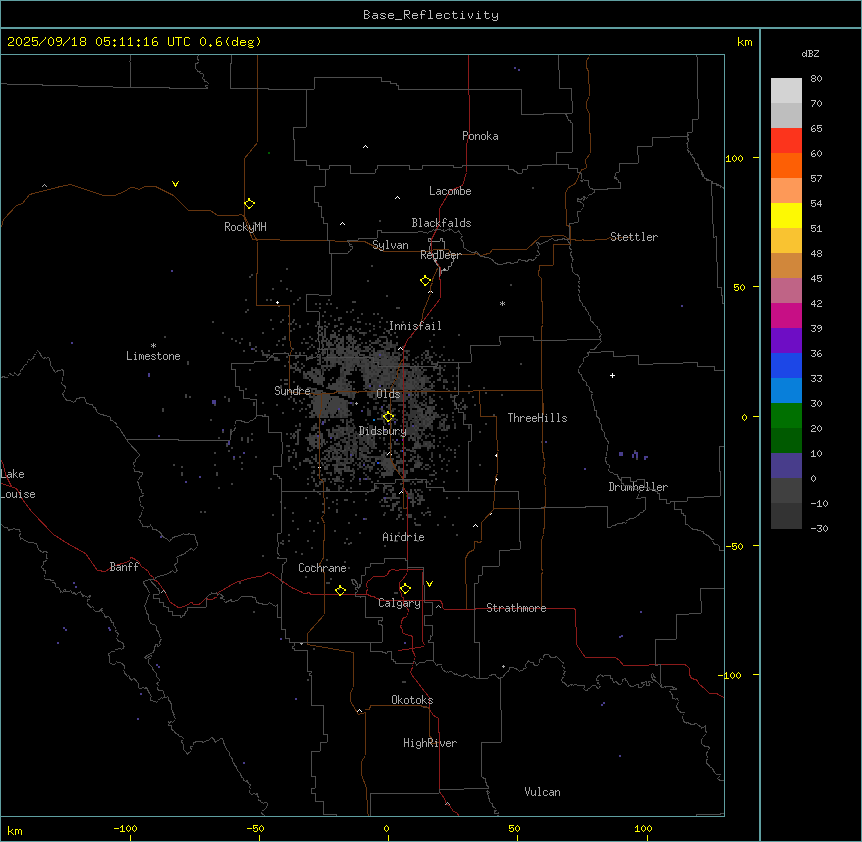Click the yellow diamond marker below RedDeer
This screenshot has width=862, height=842.
pos(426,281)
